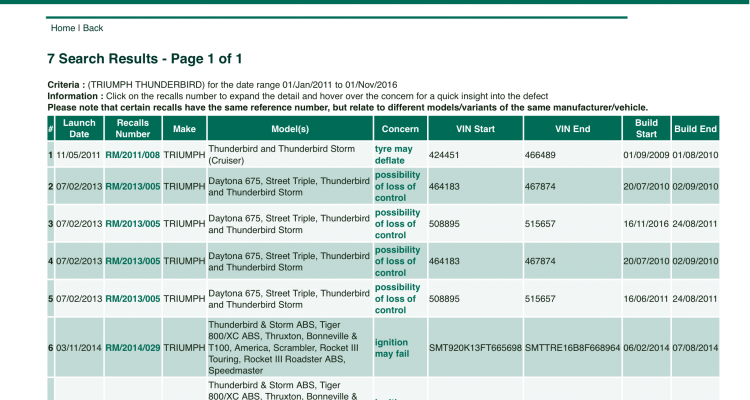
Task: Click the 'VIN End' column header
Action: point(573,128)
